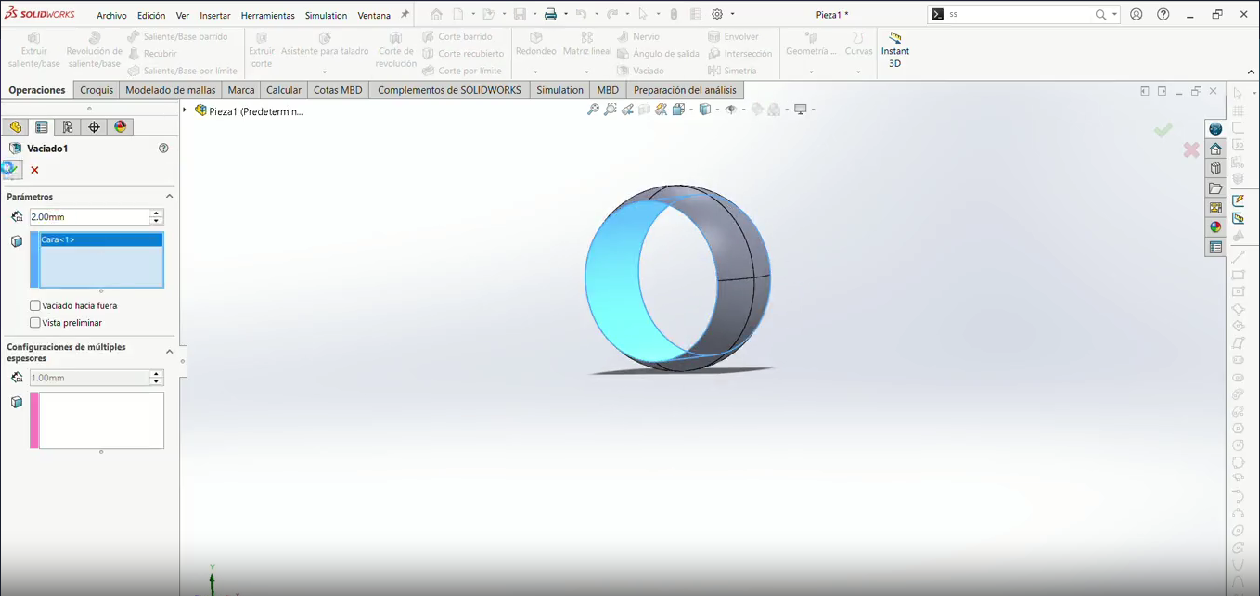Viewport: 1260px width, 596px height.
Task: Open the Insertar menu
Action: pyautogui.click(x=215, y=16)
